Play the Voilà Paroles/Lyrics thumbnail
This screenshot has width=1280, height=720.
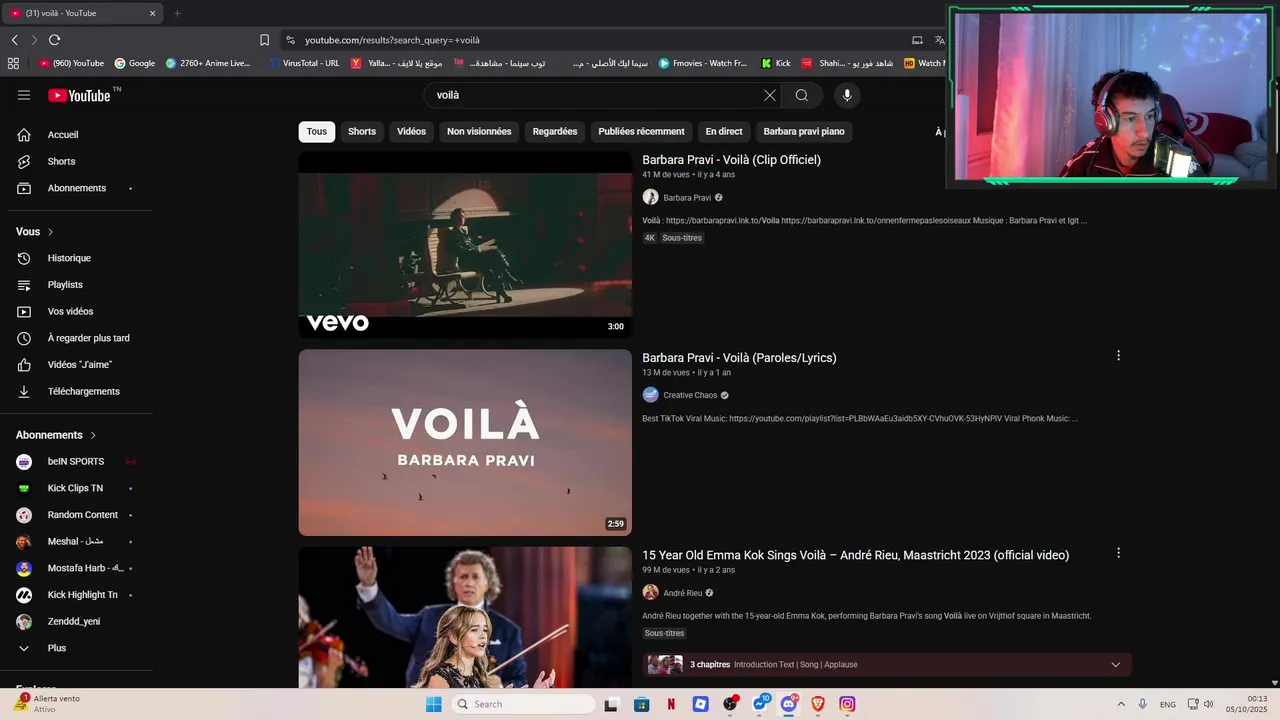pos(465,442)
